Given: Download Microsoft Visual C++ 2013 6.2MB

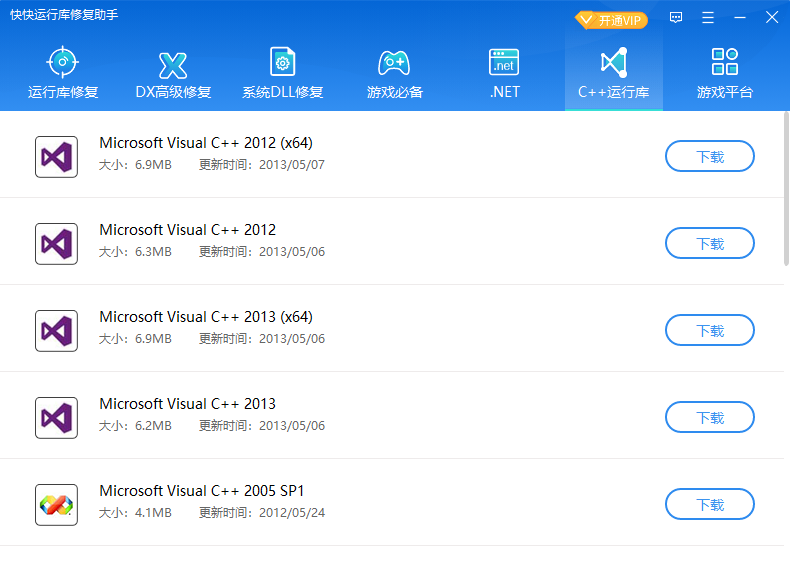Looking at the screenshot, I should point(710,417).
